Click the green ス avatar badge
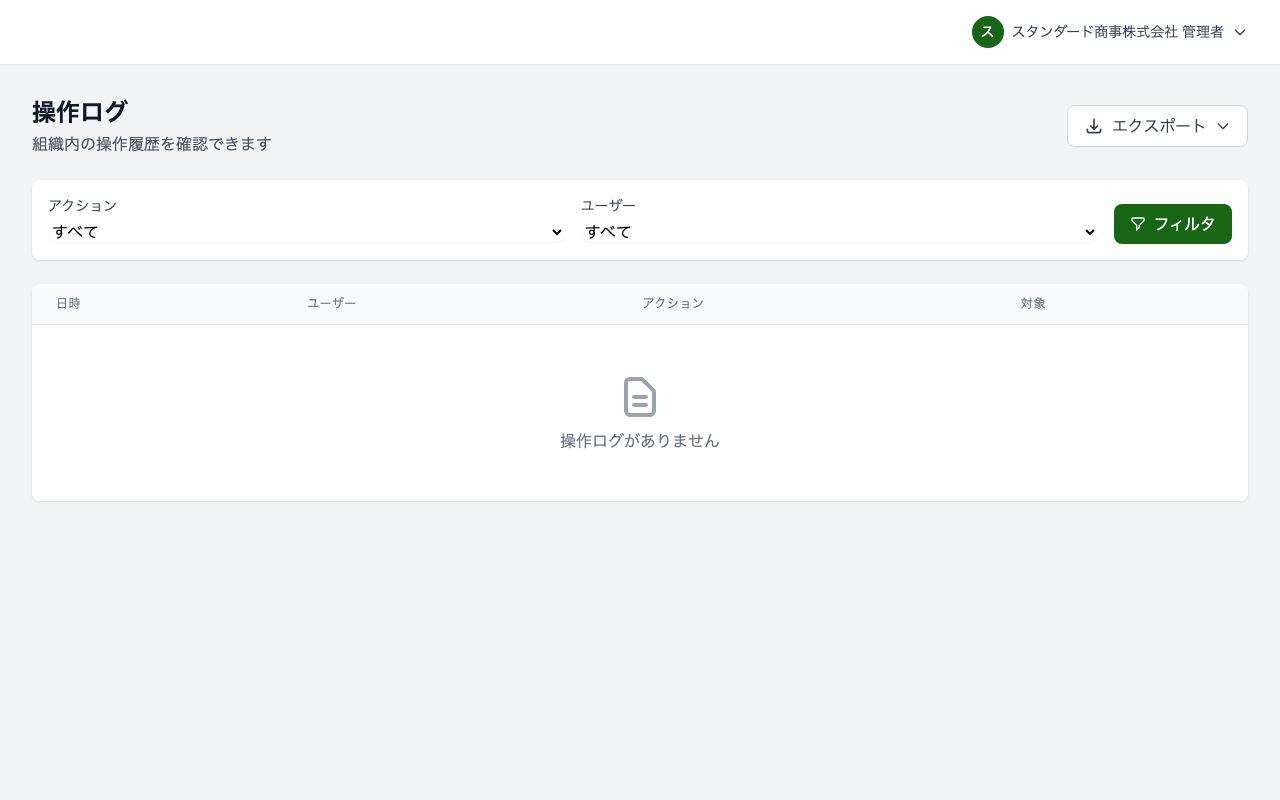This screenshot has height=800, width=1280. pos(988,32)
